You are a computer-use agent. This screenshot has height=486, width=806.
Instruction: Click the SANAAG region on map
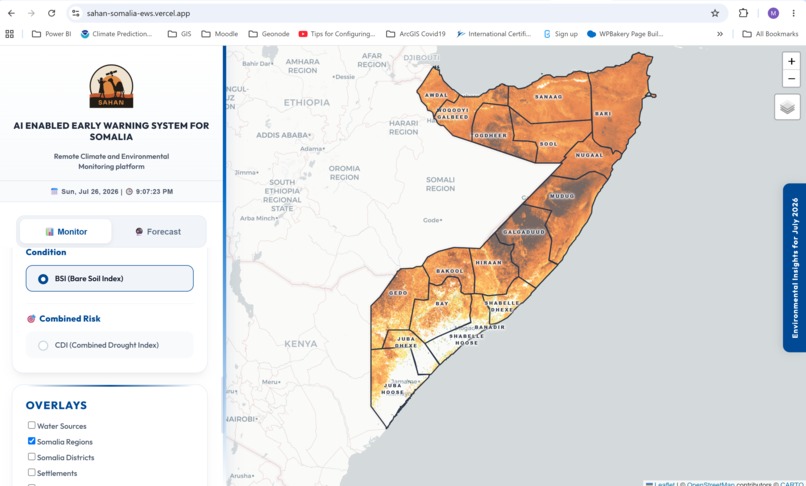pos(548,97)
